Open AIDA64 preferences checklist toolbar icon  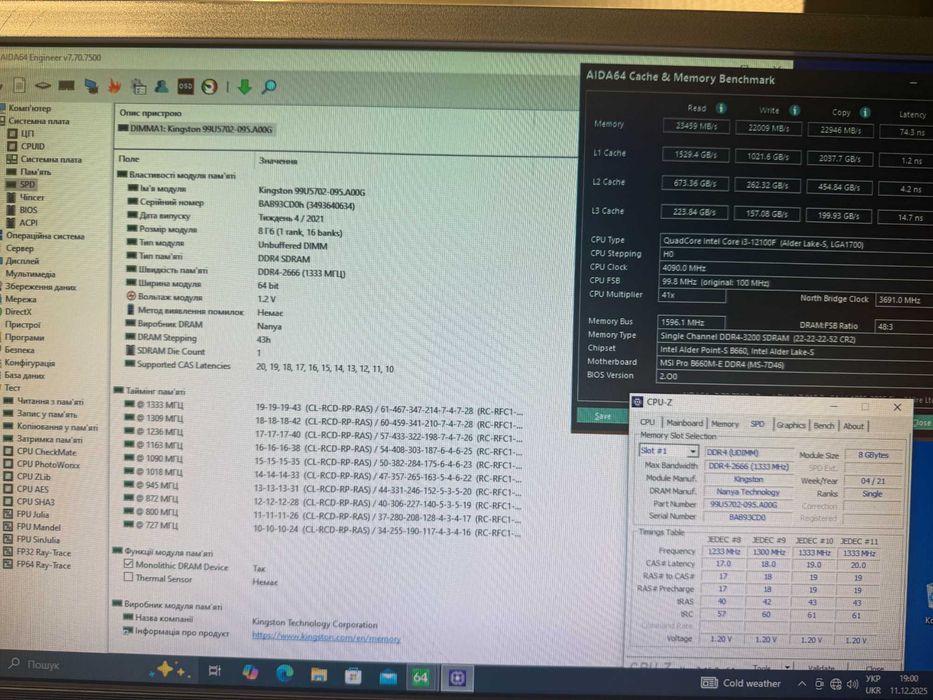pos(139,86)
